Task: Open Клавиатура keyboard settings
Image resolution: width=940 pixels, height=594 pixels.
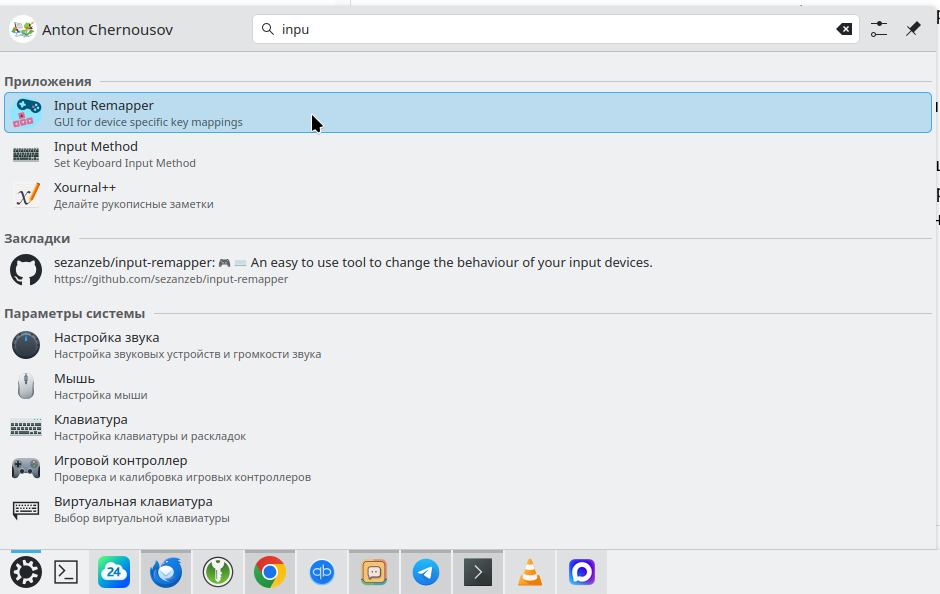Action: coord(90,426)
